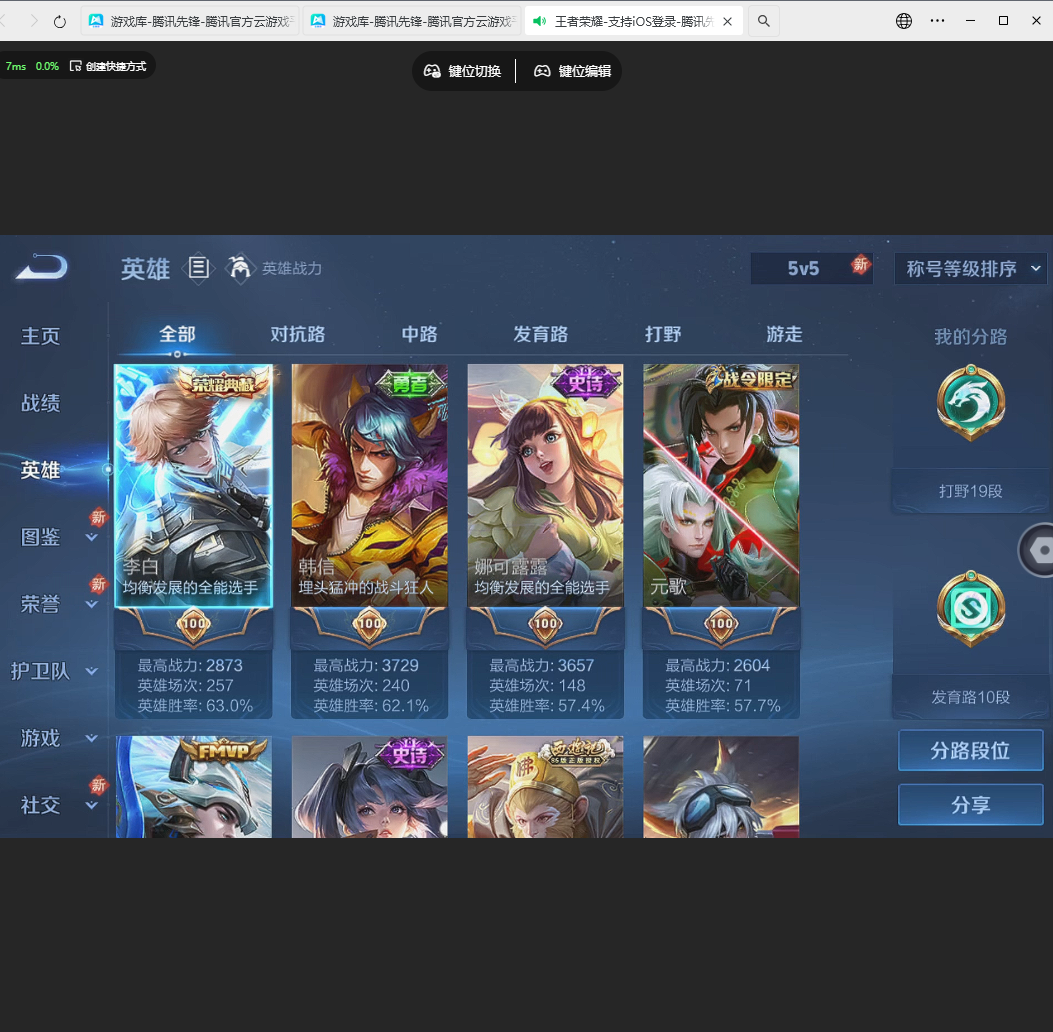Switch to the second 游戏库-腾讯先锋 browser tab

412,21
